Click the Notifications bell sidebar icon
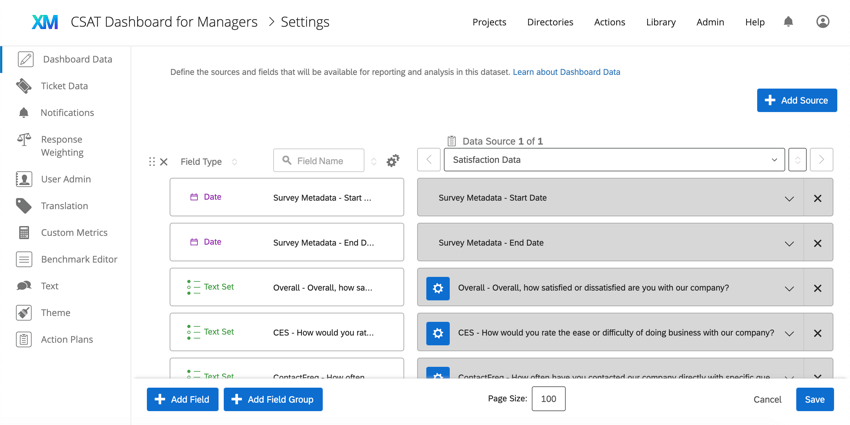The height and width of the screenshot is (425, 850). [23, 113]
